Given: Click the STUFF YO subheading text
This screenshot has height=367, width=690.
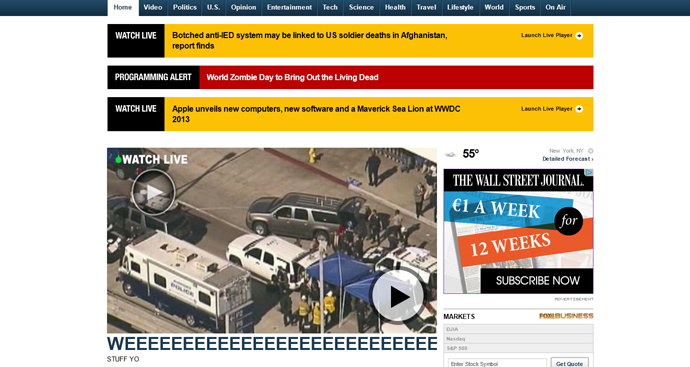Looking at the screenshot, I should click(x=123, y=359).
